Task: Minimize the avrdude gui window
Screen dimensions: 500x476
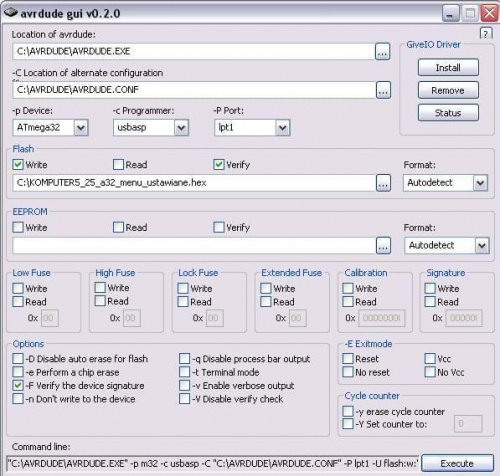Action: tap(450, 13)
